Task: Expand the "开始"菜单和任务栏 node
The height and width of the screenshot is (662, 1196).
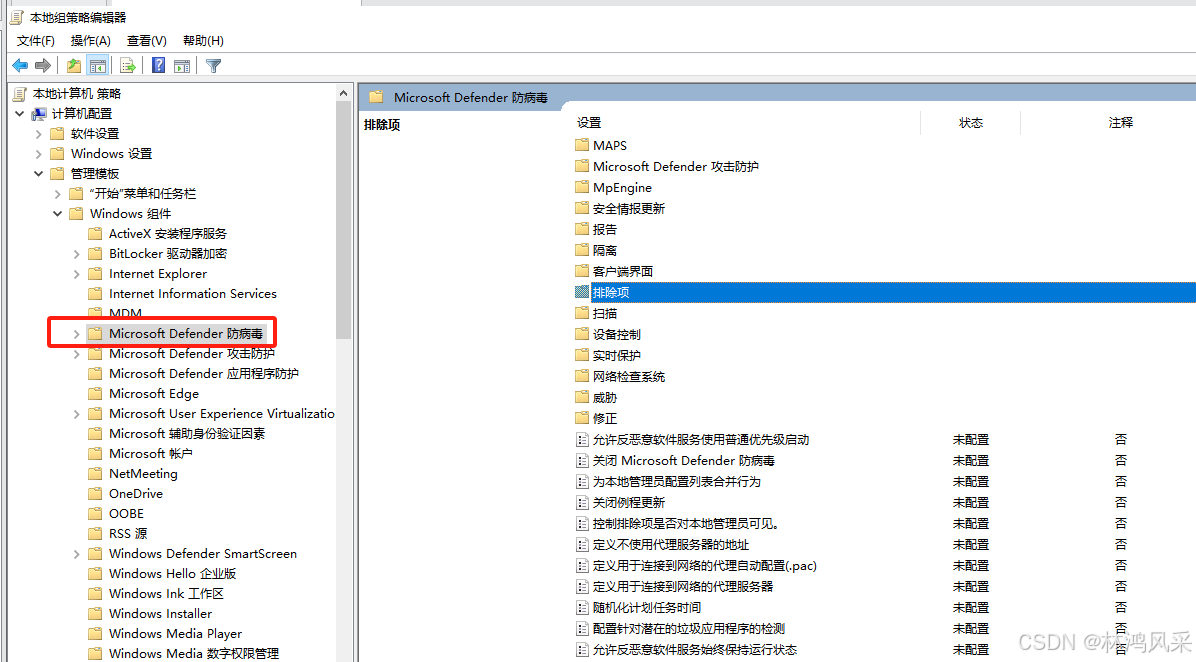Action: click(57, 194)
